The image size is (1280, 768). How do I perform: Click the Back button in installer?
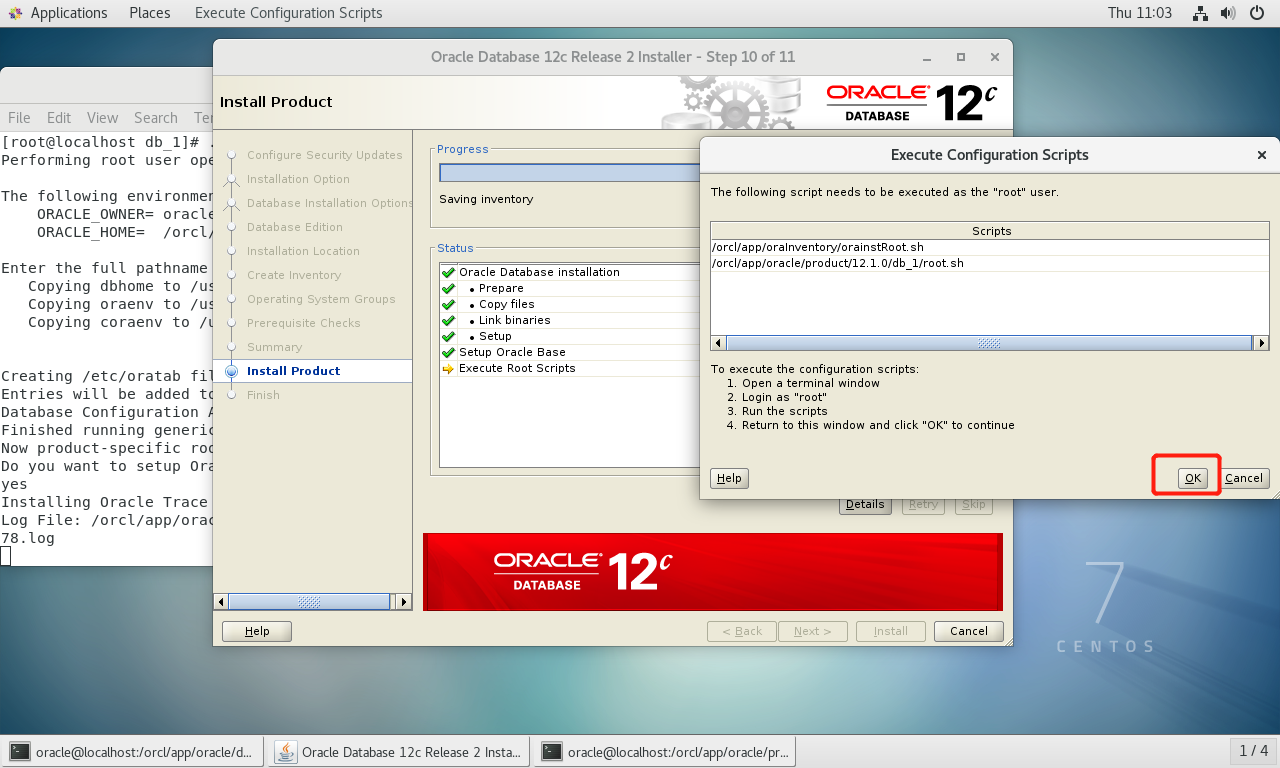pos(742,631)
